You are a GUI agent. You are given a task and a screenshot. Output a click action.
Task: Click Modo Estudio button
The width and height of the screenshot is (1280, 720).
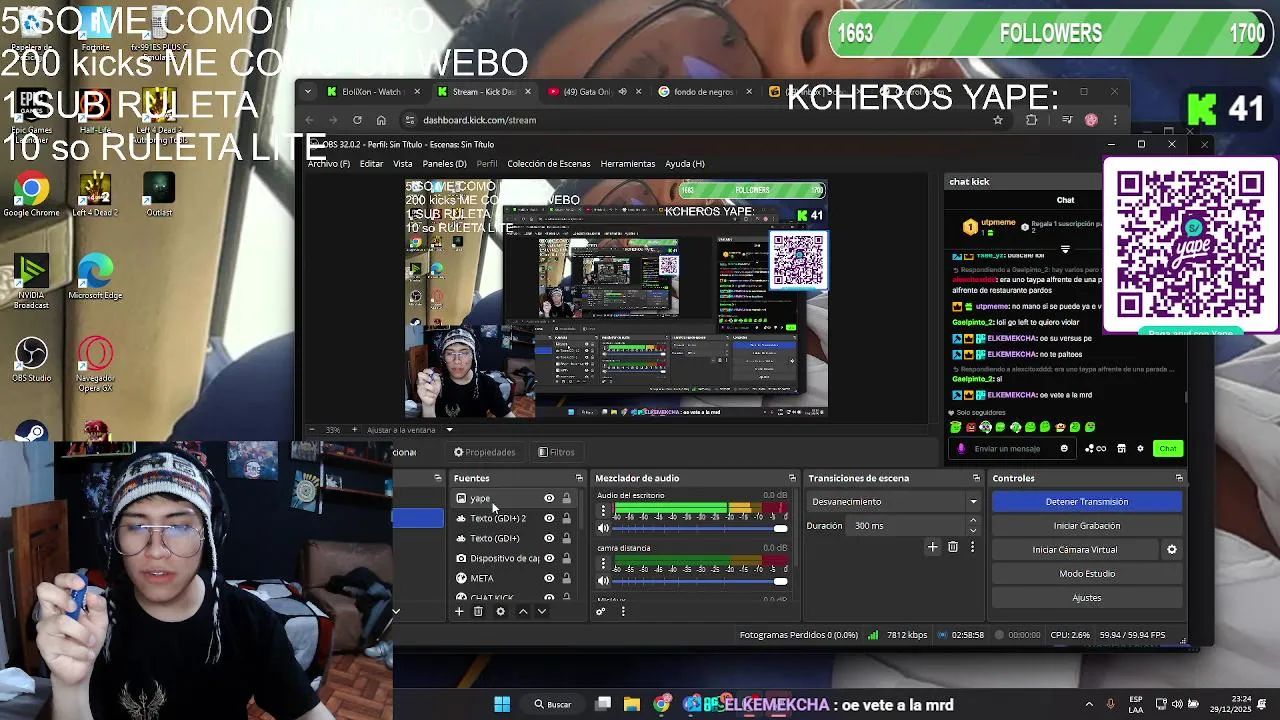(1087, 574)
